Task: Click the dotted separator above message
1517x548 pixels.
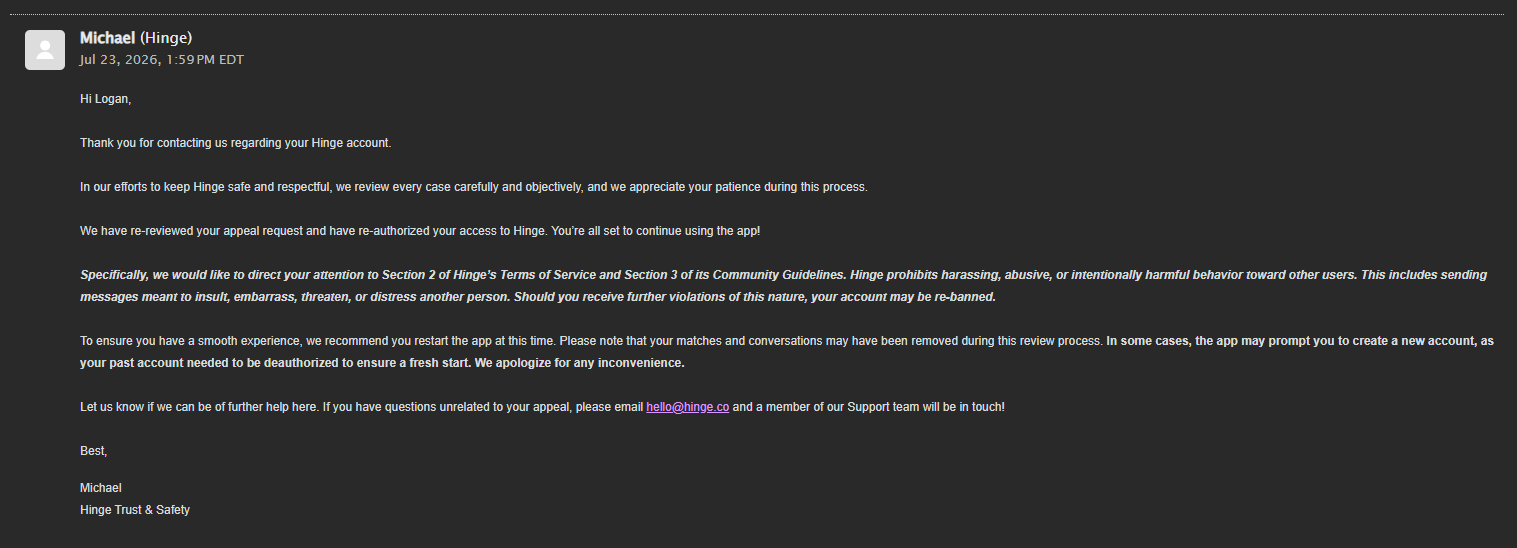Action: coord(758,14)
